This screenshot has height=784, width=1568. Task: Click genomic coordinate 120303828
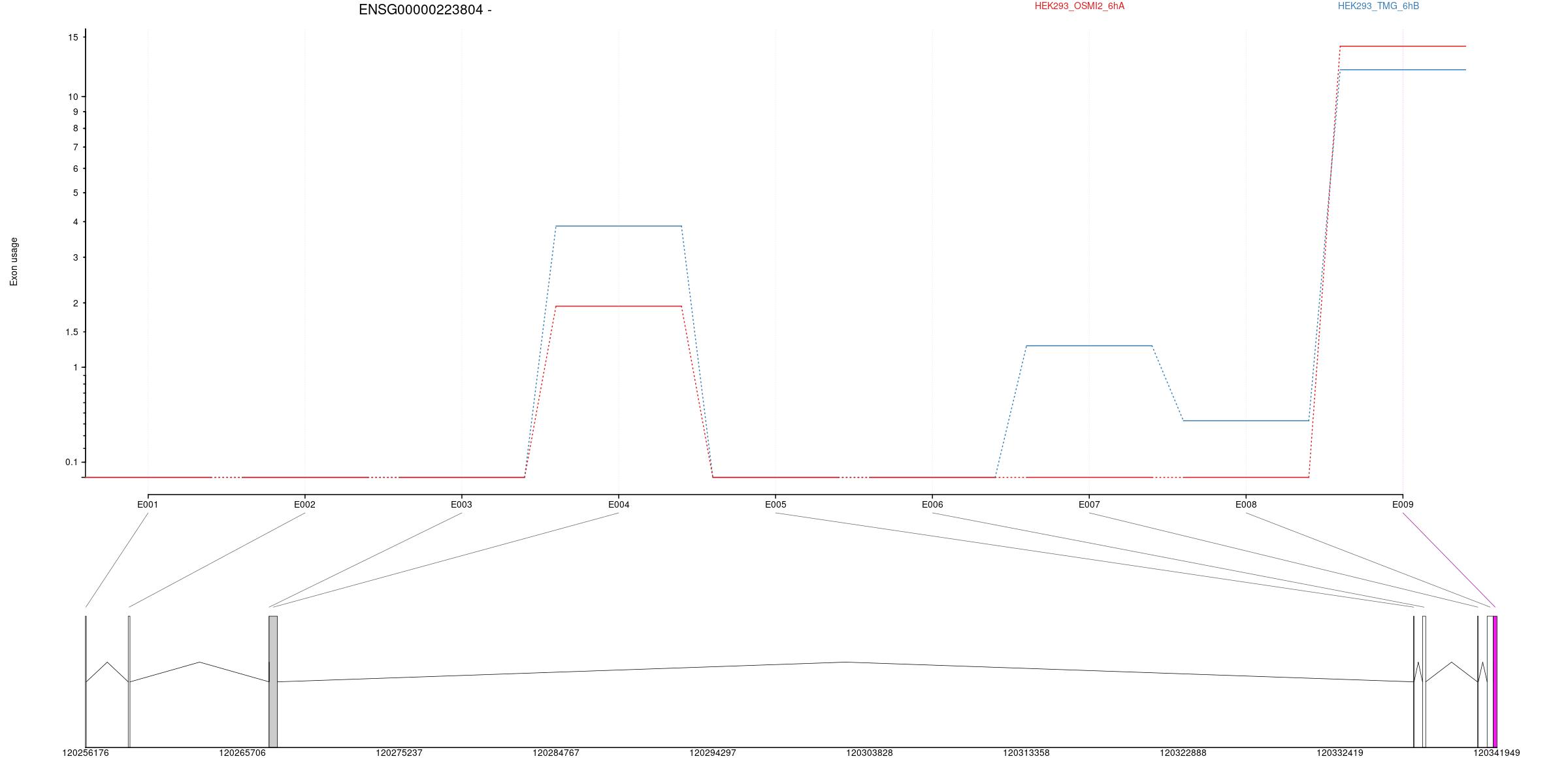(870, 753)
